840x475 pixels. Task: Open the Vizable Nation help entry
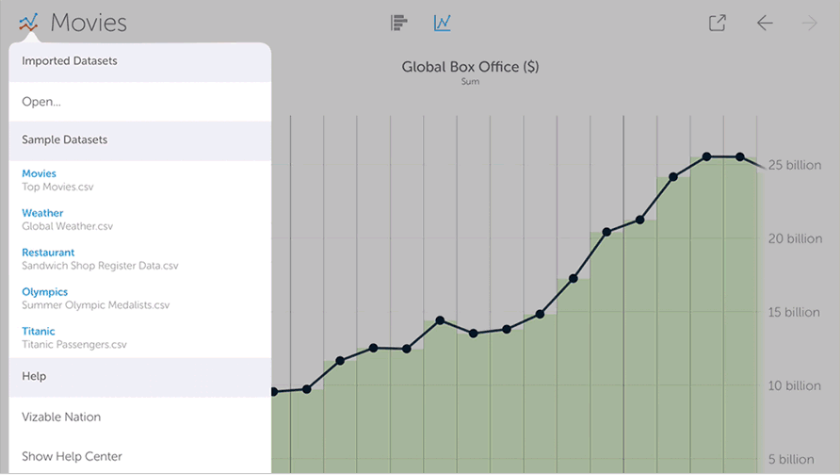[x=140, y=417]
